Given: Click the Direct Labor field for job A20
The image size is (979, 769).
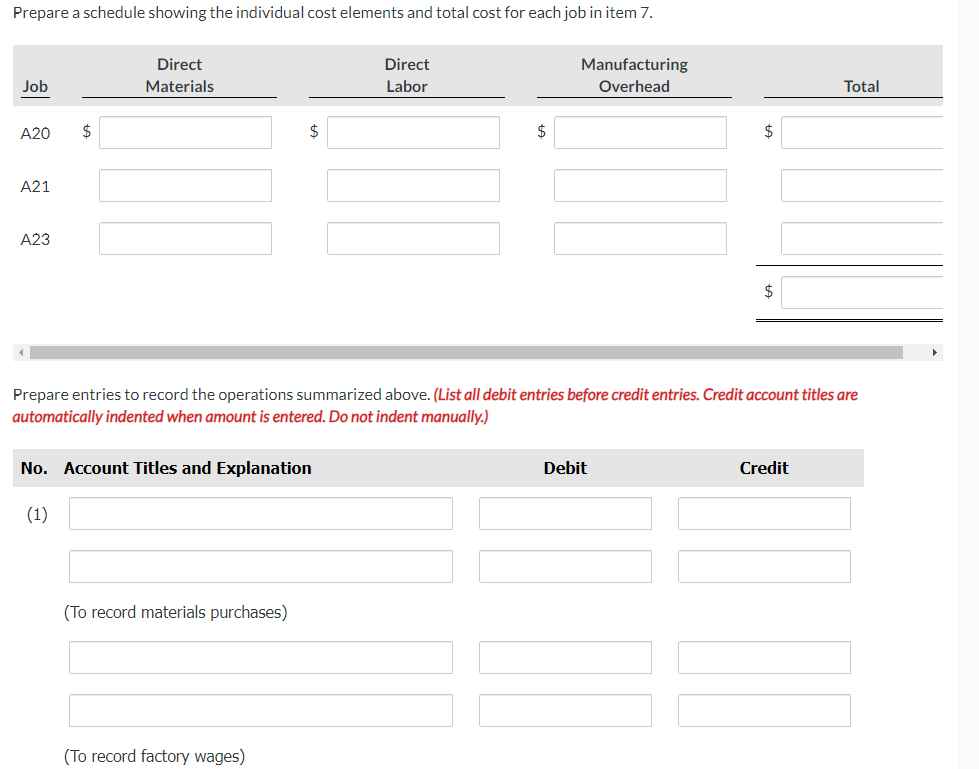Looking at the screenshot, I should pos(413,131).
